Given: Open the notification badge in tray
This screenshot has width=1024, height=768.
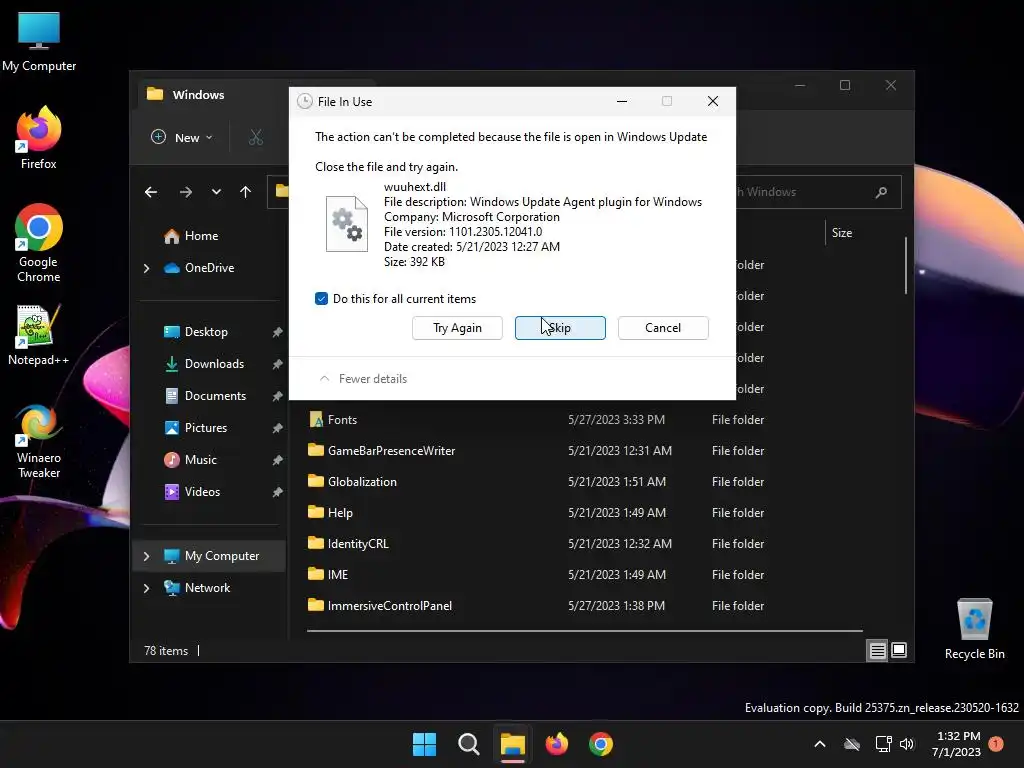Looking at the screenshot, I should [x=996, y=744].
